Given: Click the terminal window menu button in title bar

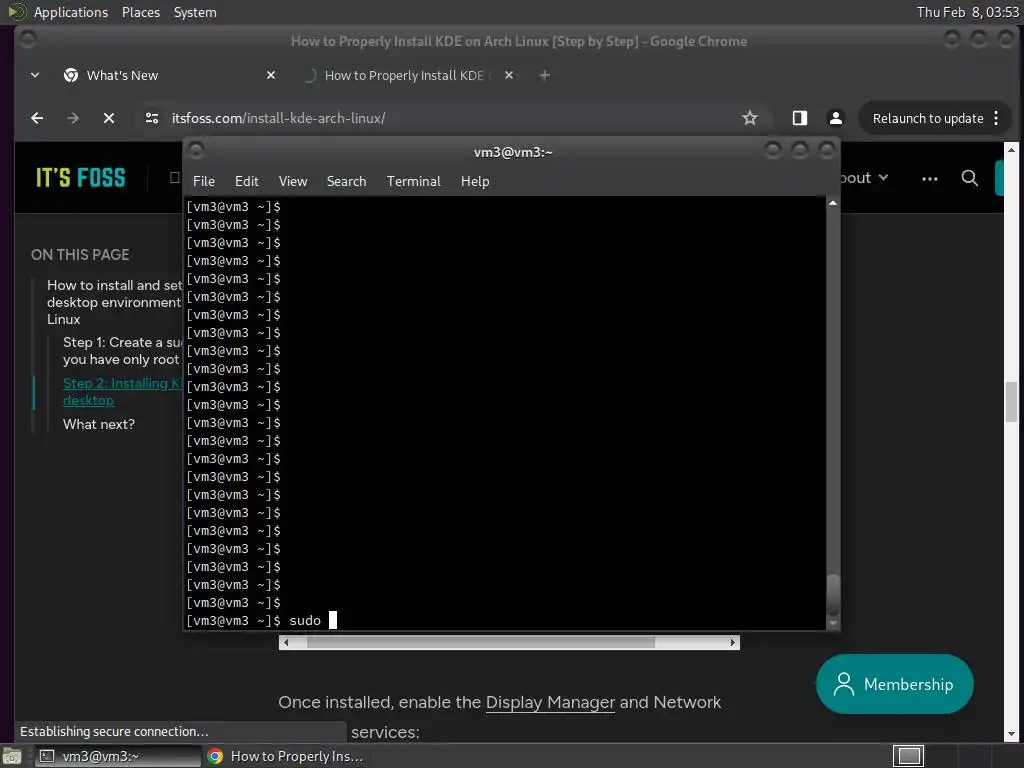Looking at the screenshot, I should click(x=196, y=152).
